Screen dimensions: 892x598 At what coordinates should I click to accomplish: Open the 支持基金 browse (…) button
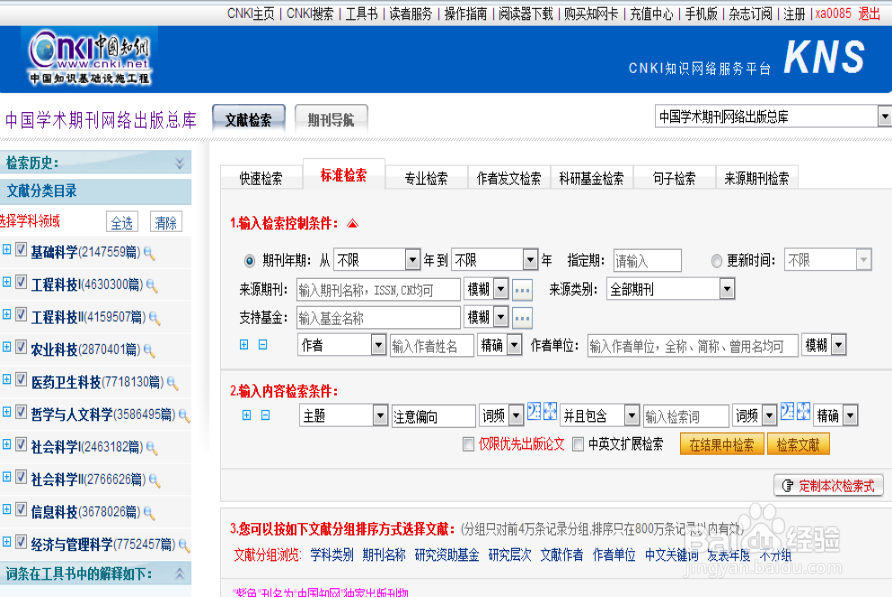[522, 318]
